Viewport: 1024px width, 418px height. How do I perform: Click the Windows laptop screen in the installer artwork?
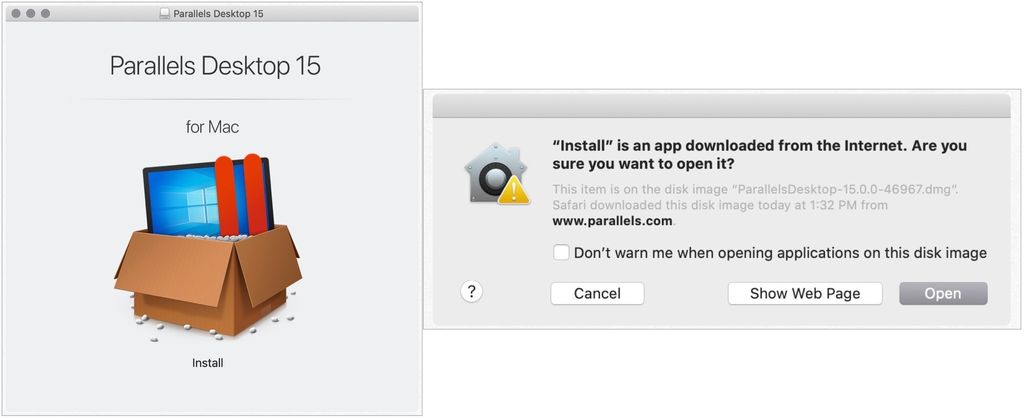point(180,196)
